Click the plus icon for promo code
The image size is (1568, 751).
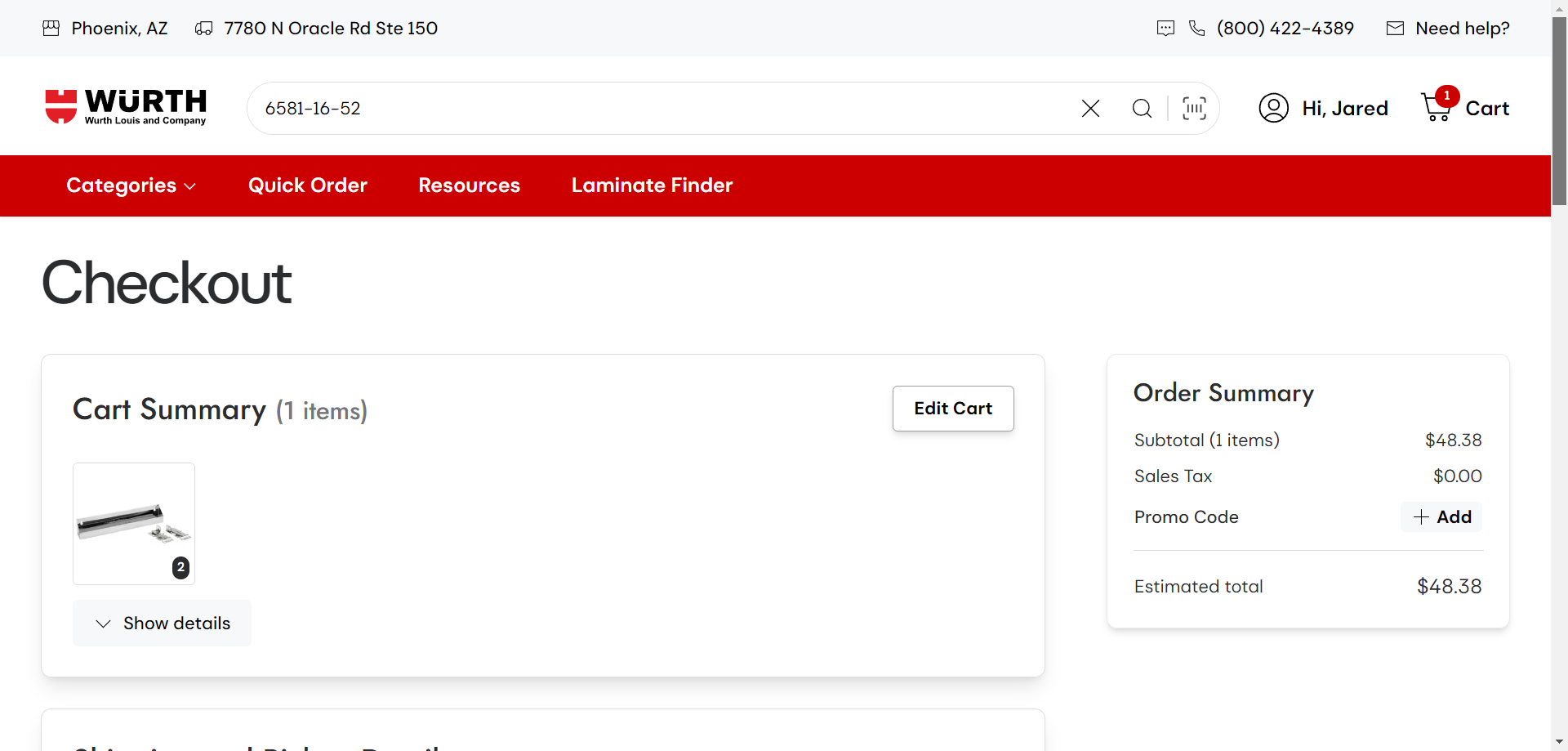pos(1421,517)
